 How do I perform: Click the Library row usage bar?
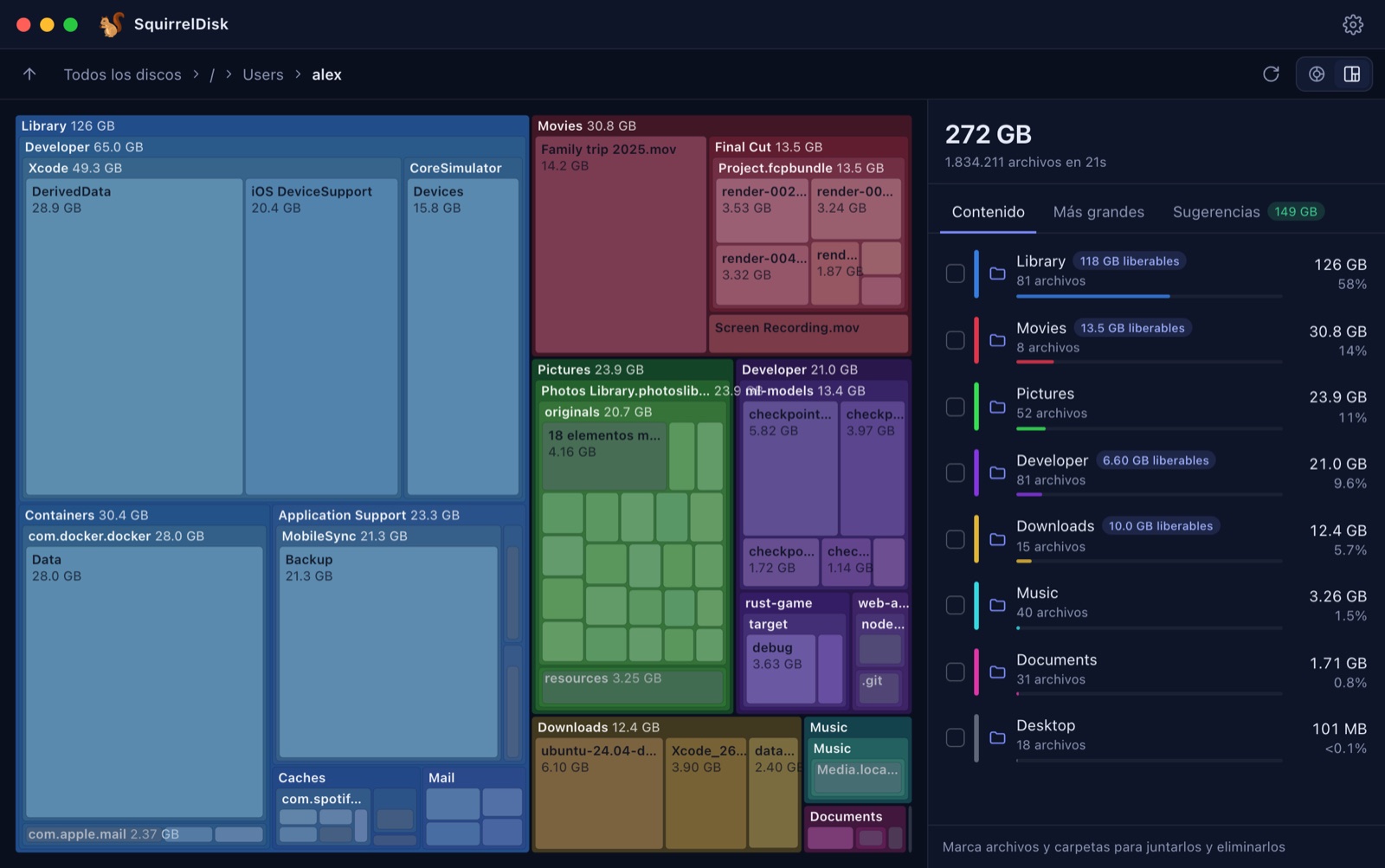point(1149,296)
